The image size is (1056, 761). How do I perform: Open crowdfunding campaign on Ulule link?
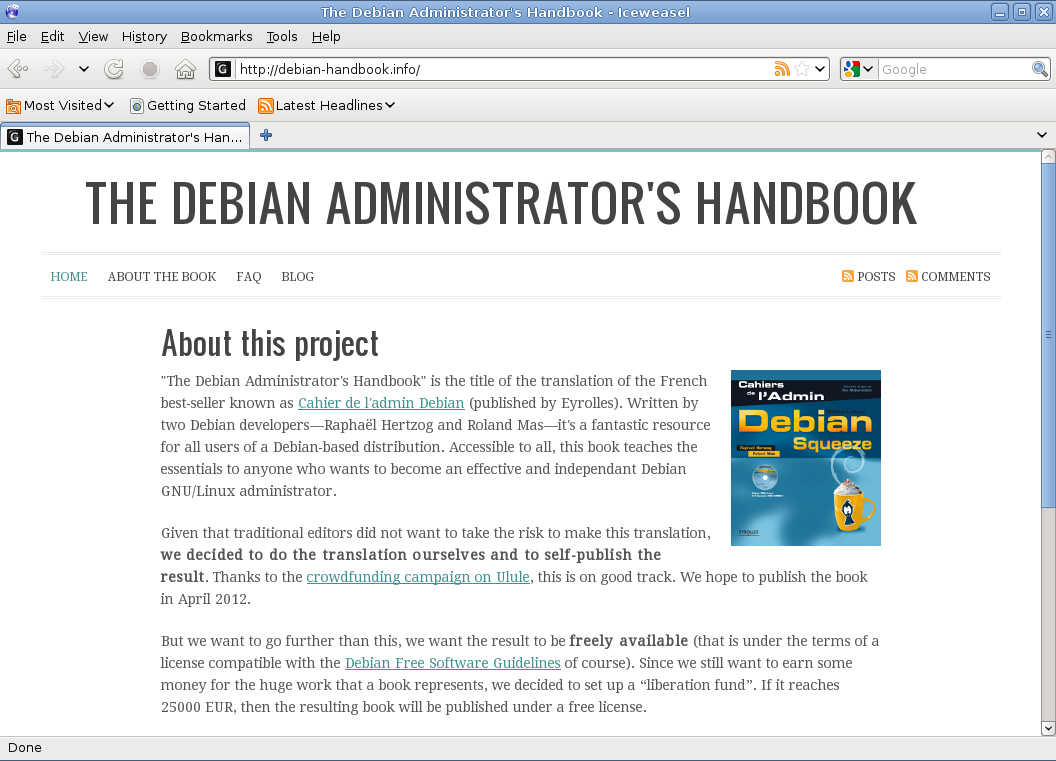418,577
